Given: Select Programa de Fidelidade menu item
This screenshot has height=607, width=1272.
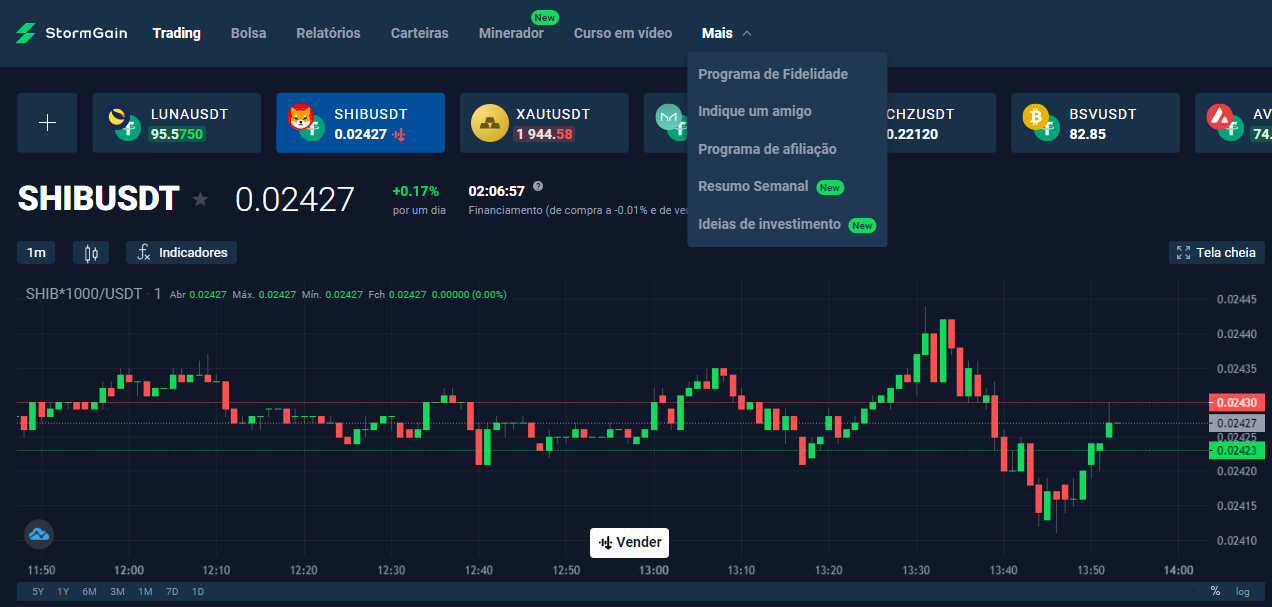Looking at the screenshot, I should coord(773,74).
